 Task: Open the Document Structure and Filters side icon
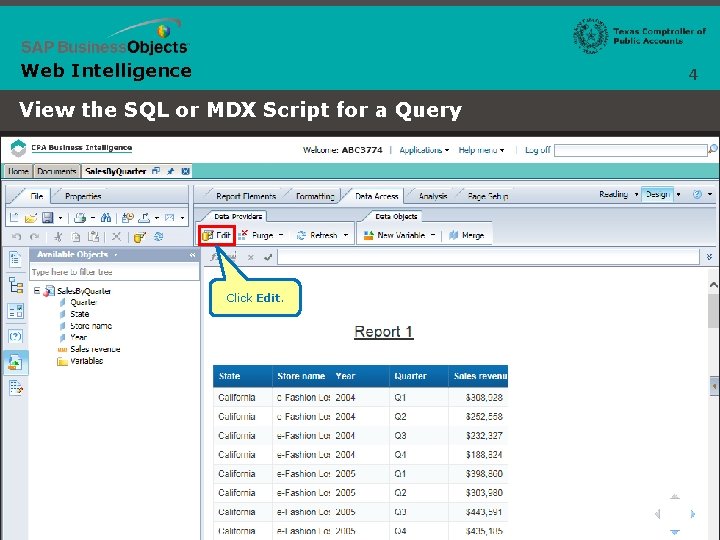(x=16, y=388)
